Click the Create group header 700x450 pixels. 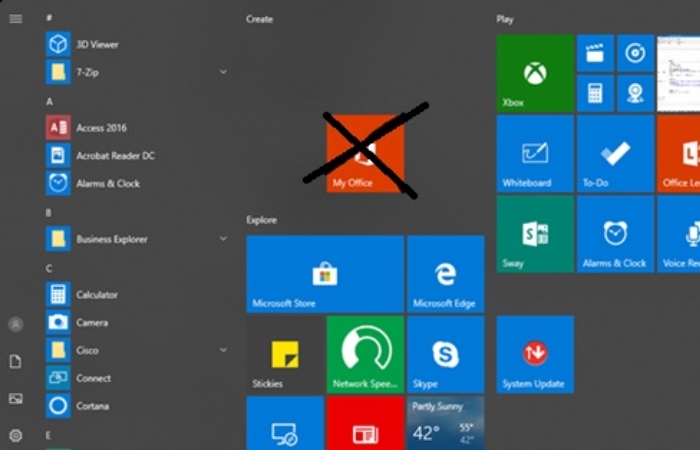click(259, 19)
